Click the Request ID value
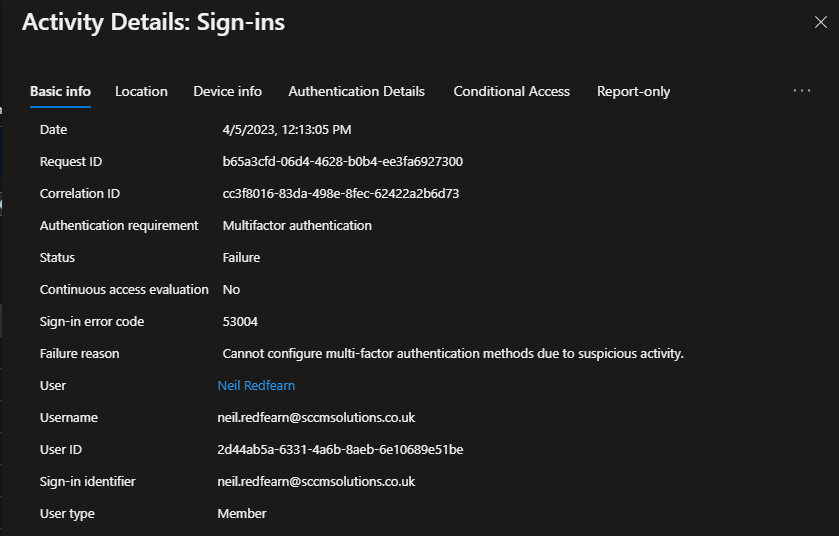This screenshot has width=839, height=536. pos(342,161)
